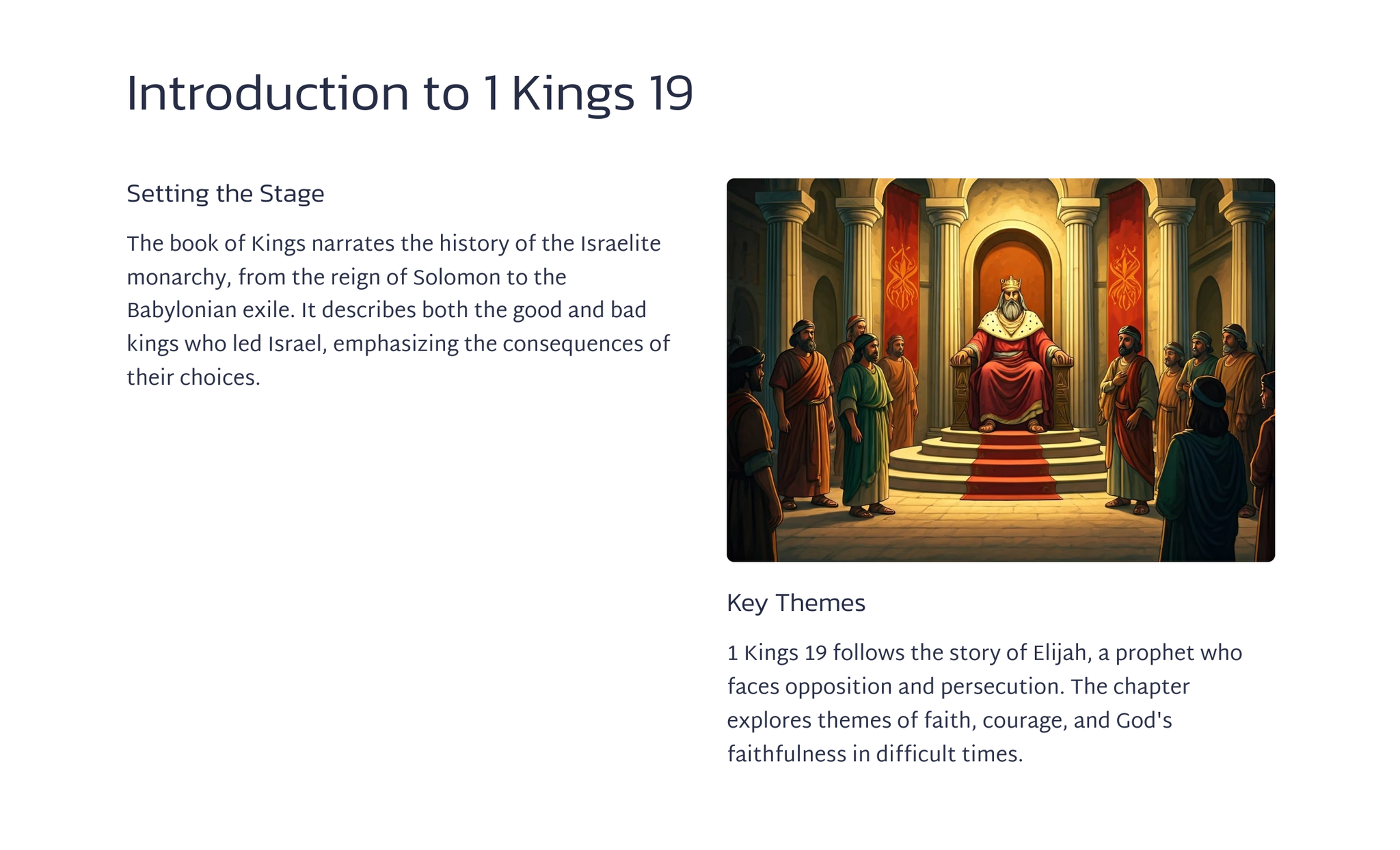Screen dimensions: 1400x850
Task: Click the 'Key Themes' heading
Action: click(x=796, y=603)
